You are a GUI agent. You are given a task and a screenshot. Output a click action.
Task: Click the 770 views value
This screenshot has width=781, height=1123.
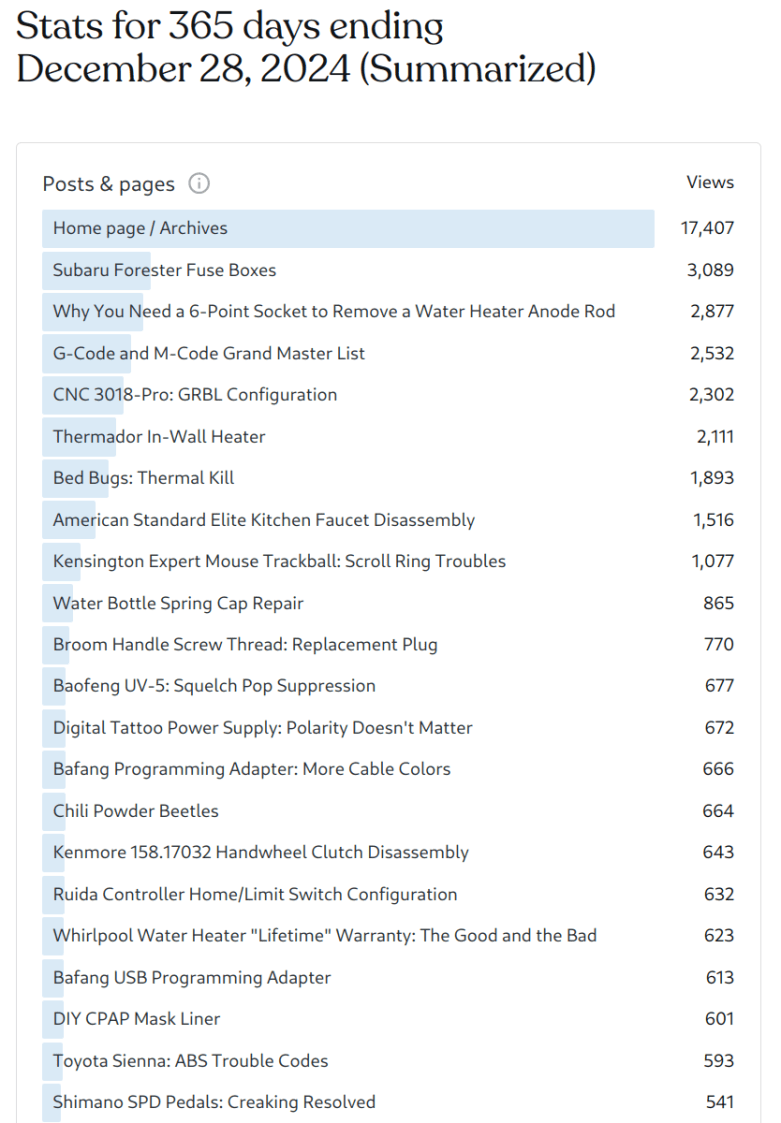pyautogui.click(x=719, y=645)
